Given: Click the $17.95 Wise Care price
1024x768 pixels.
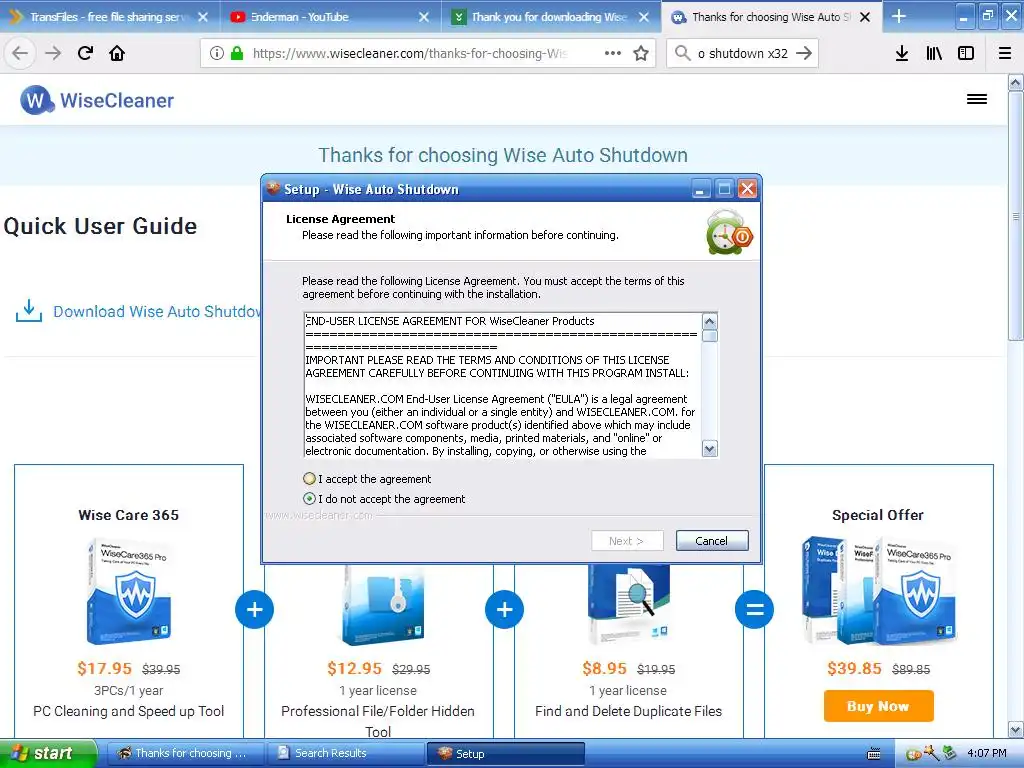Looking at the screenshot, I should pos(104,668).
